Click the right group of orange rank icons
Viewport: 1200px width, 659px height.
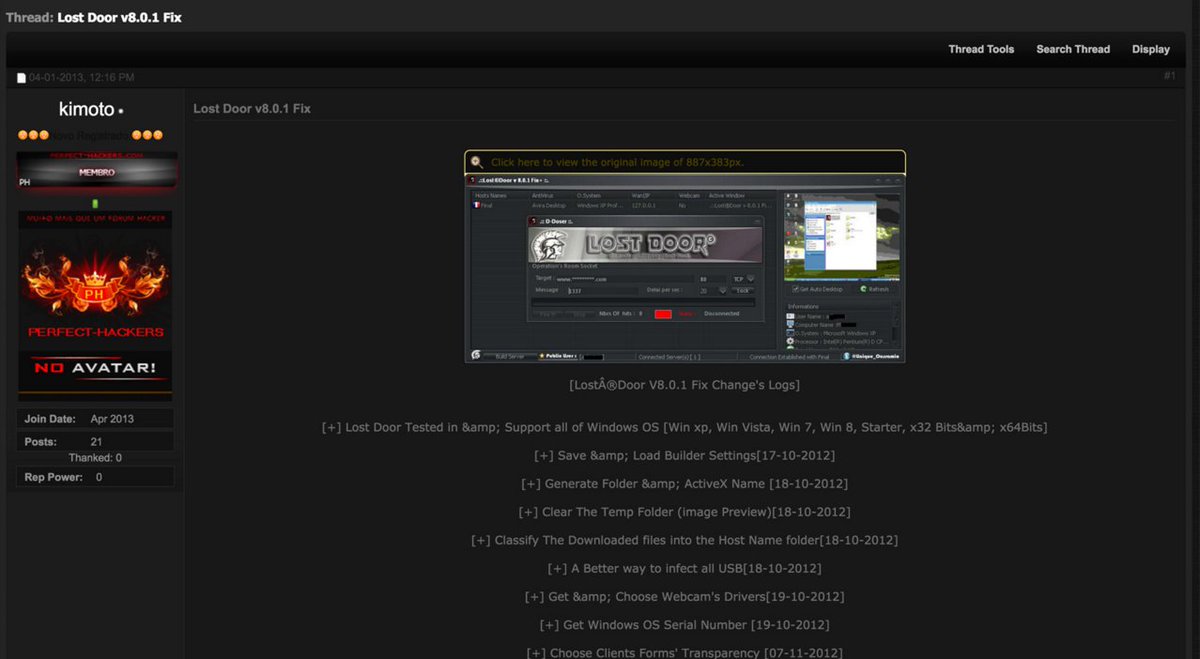point(147,135)
